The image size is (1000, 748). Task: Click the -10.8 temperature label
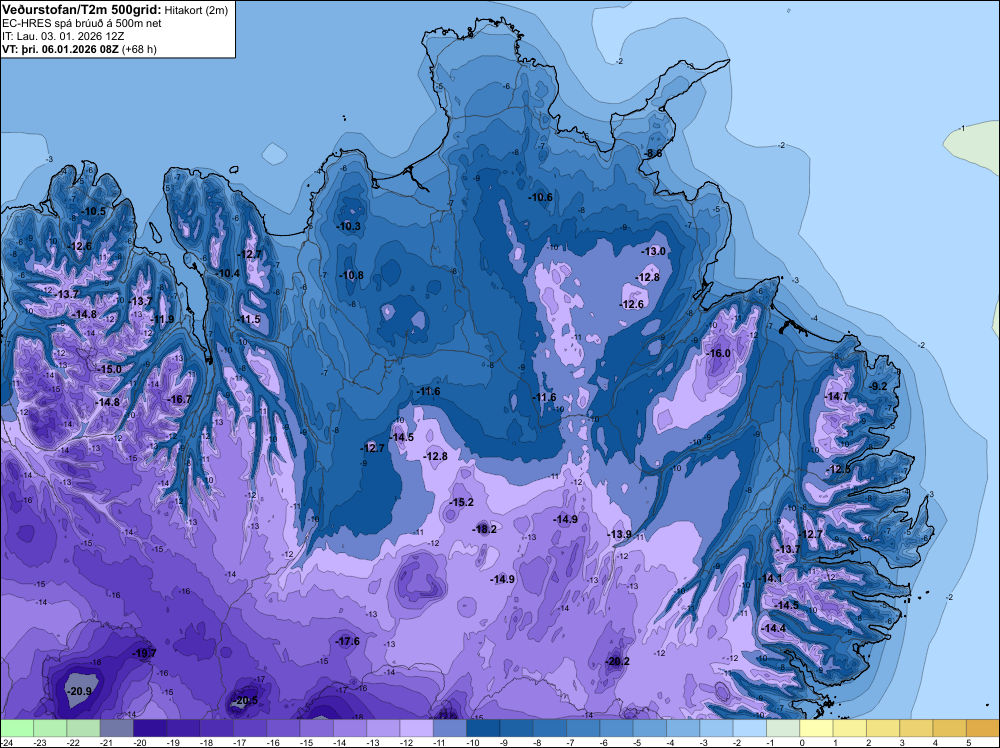(x=351, y=275)
